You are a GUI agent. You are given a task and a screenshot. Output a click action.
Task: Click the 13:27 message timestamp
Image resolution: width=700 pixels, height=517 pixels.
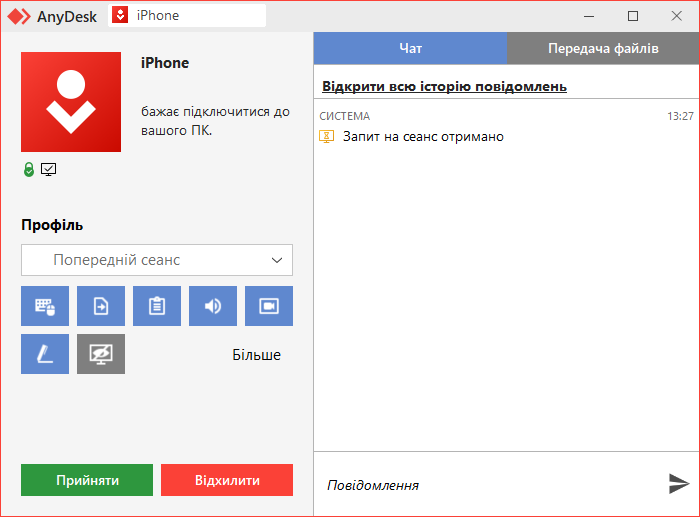(680, 116)
